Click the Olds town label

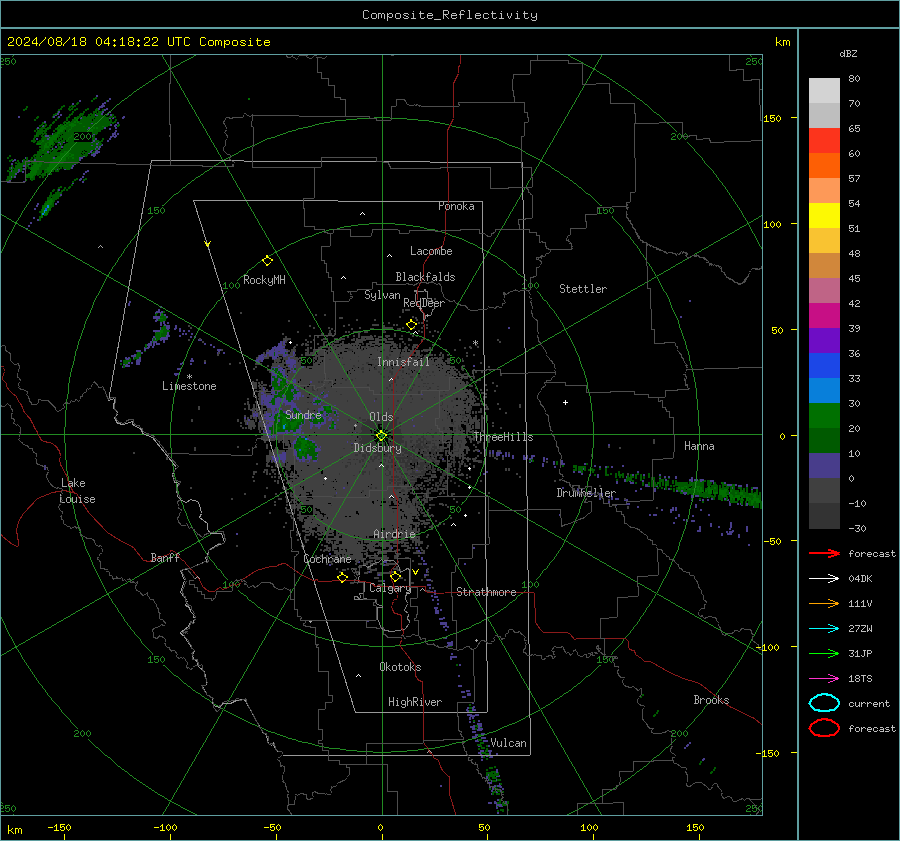pos(381,417)
